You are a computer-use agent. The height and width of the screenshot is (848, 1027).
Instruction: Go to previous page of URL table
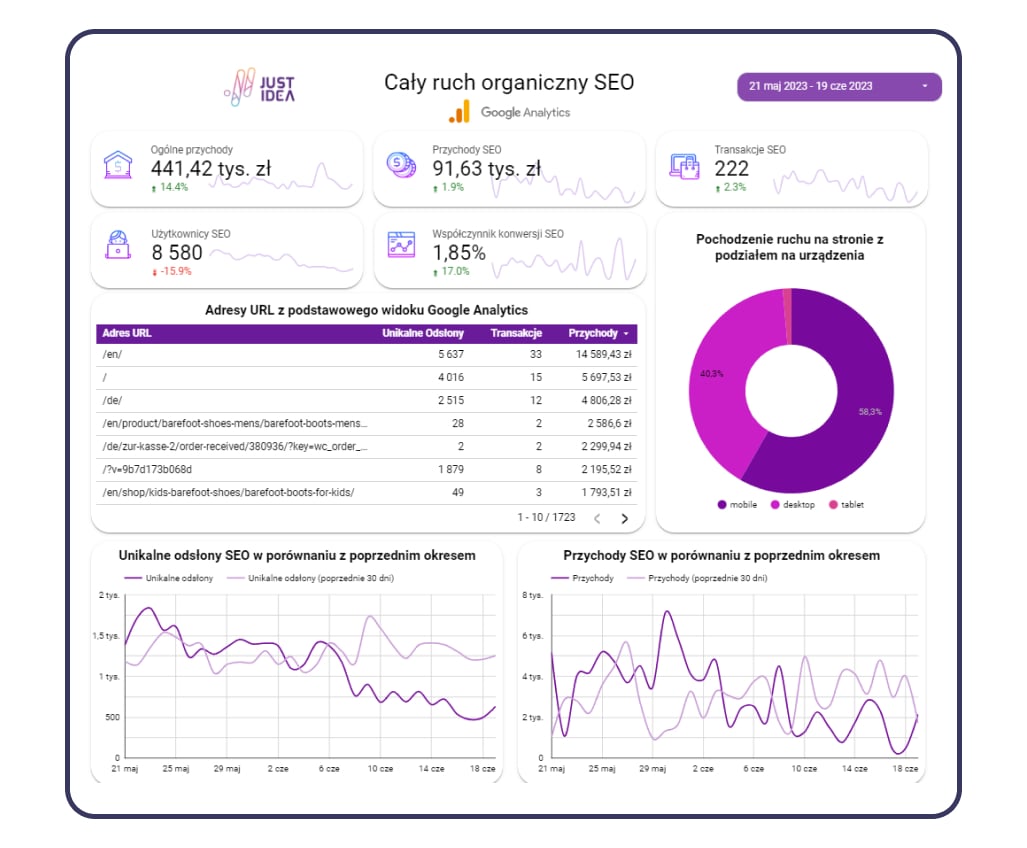coord(597,519)
